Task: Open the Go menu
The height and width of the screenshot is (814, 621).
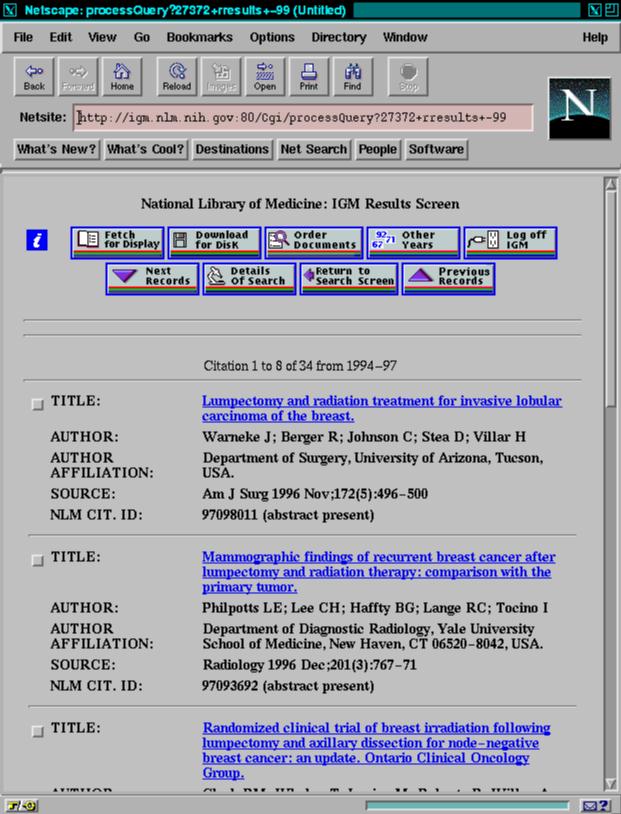Action: 142,37
